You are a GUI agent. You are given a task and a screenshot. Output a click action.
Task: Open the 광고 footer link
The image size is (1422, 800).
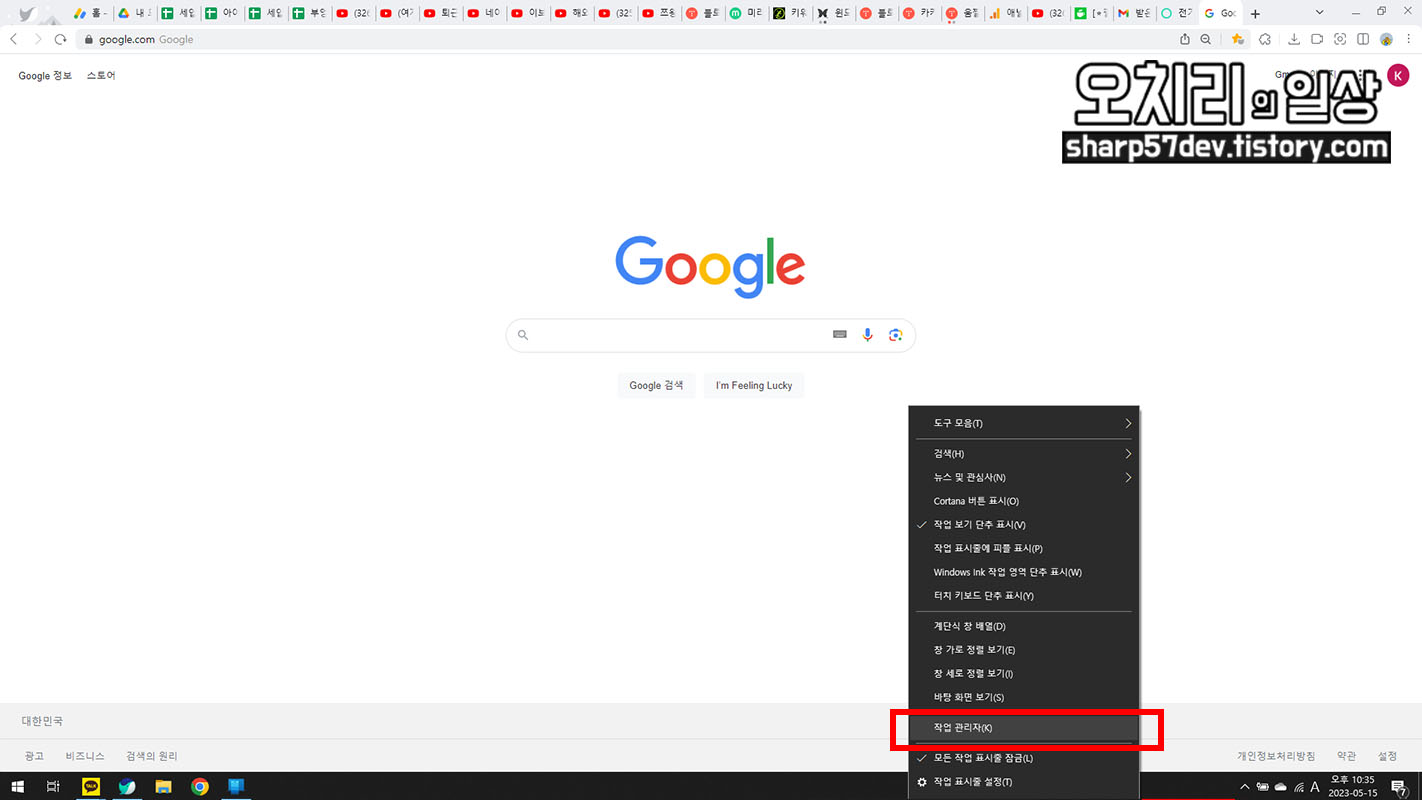coord(34,756)
